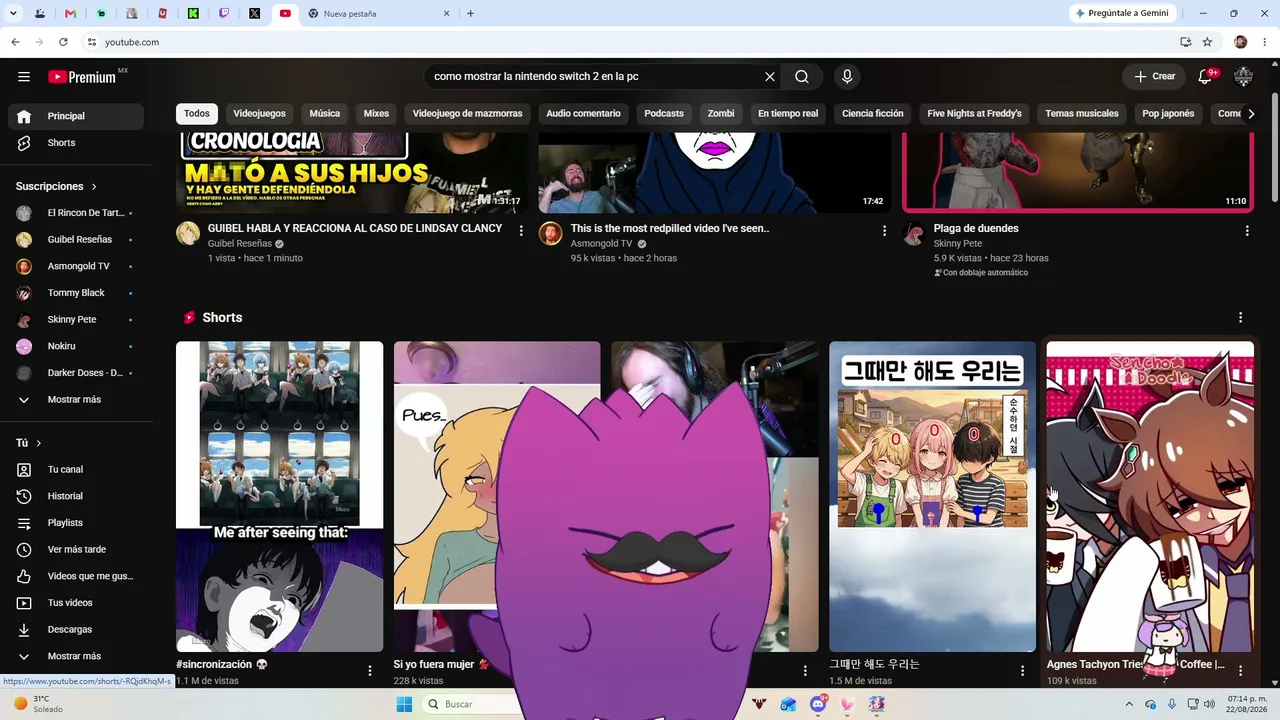1280x720 pixels.
Task: Select the Podcasts filter chip
Action: click(664, 114)
